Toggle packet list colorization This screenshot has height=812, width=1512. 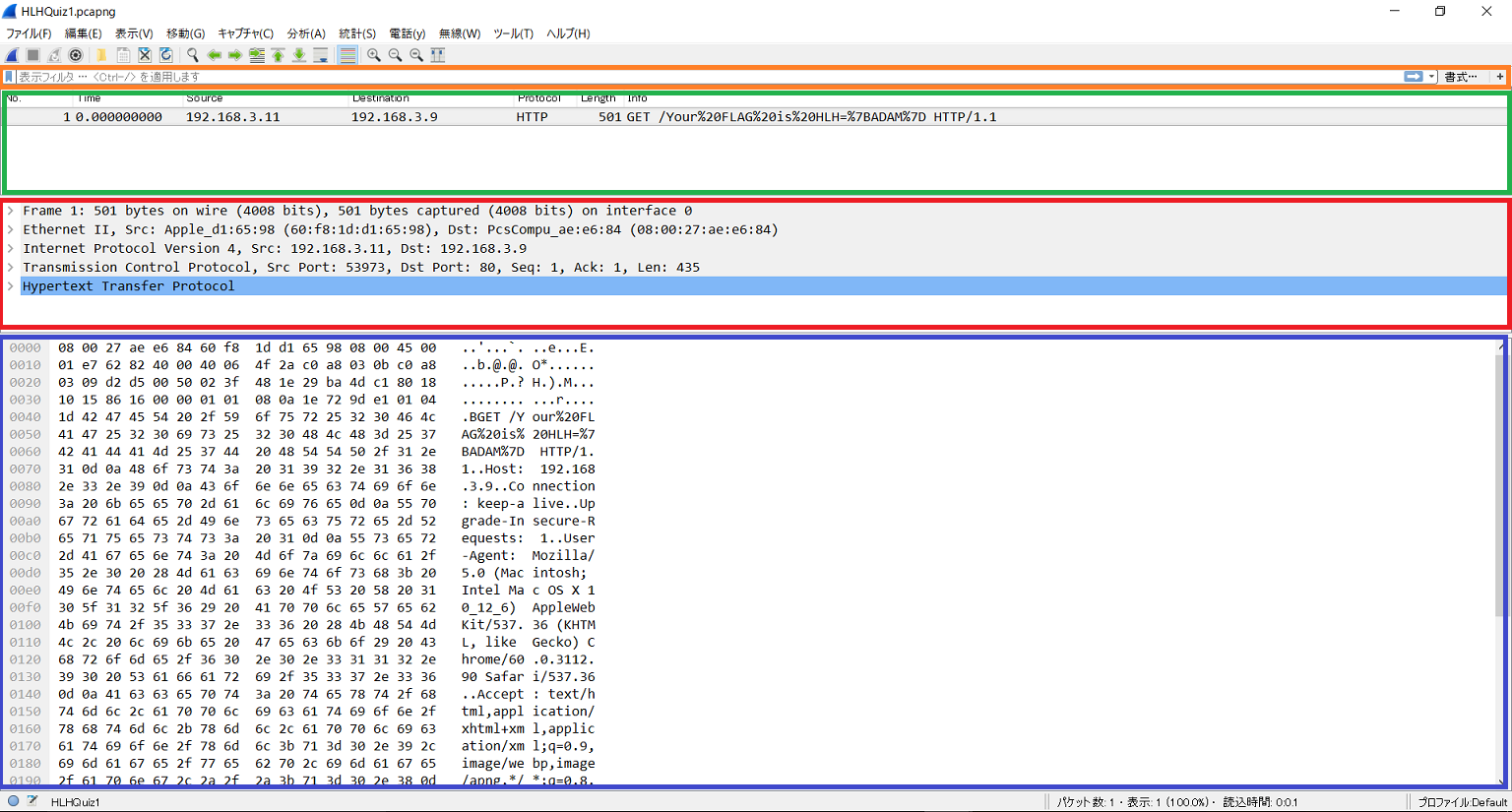tap(347, 55)
